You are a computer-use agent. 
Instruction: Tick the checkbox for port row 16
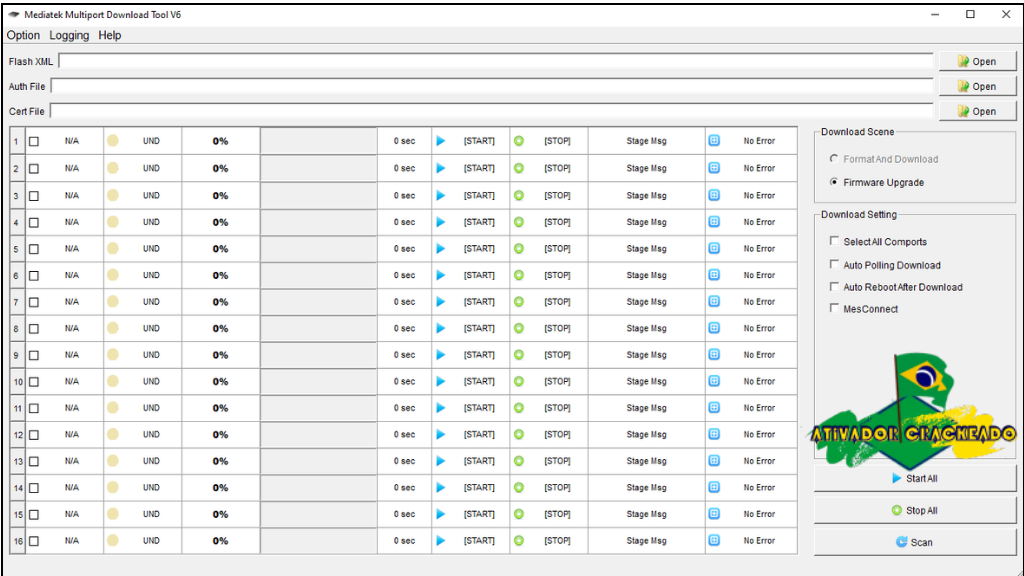point(34,541)
